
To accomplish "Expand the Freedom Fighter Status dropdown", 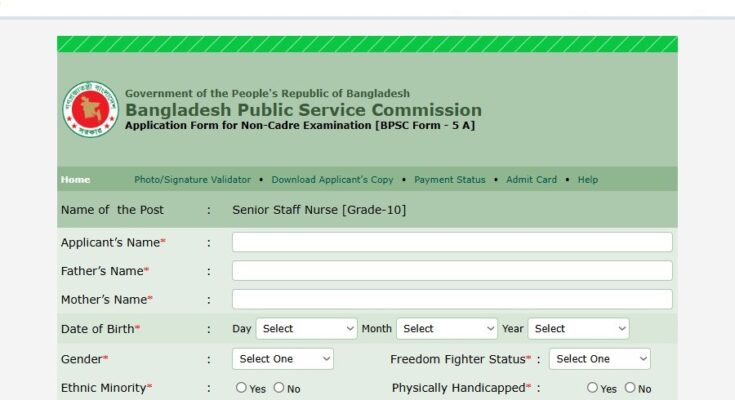I will (x=599, y=359).
